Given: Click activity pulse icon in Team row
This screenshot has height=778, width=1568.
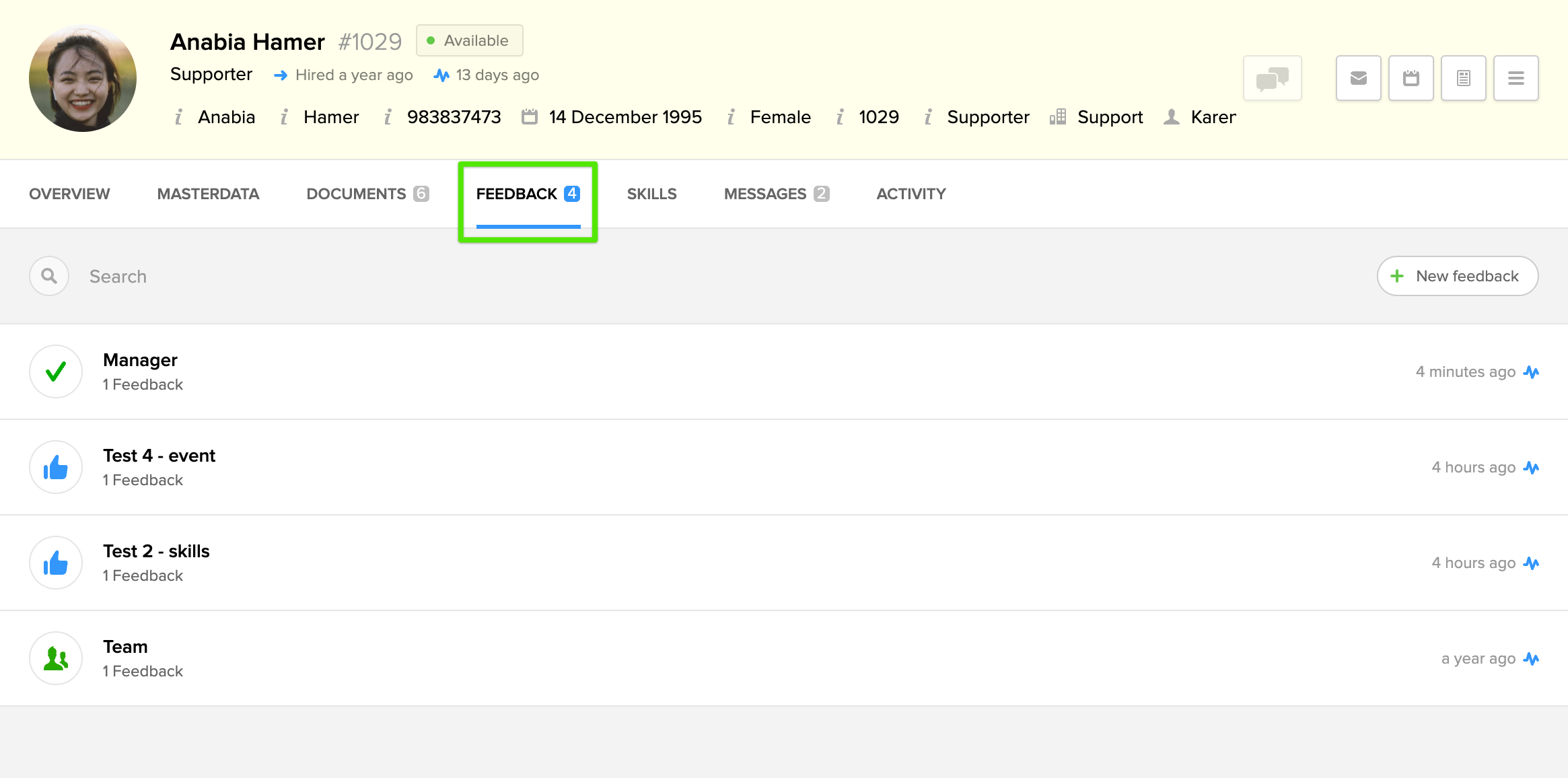Looking at the screenshot, I should (1531, 659).
